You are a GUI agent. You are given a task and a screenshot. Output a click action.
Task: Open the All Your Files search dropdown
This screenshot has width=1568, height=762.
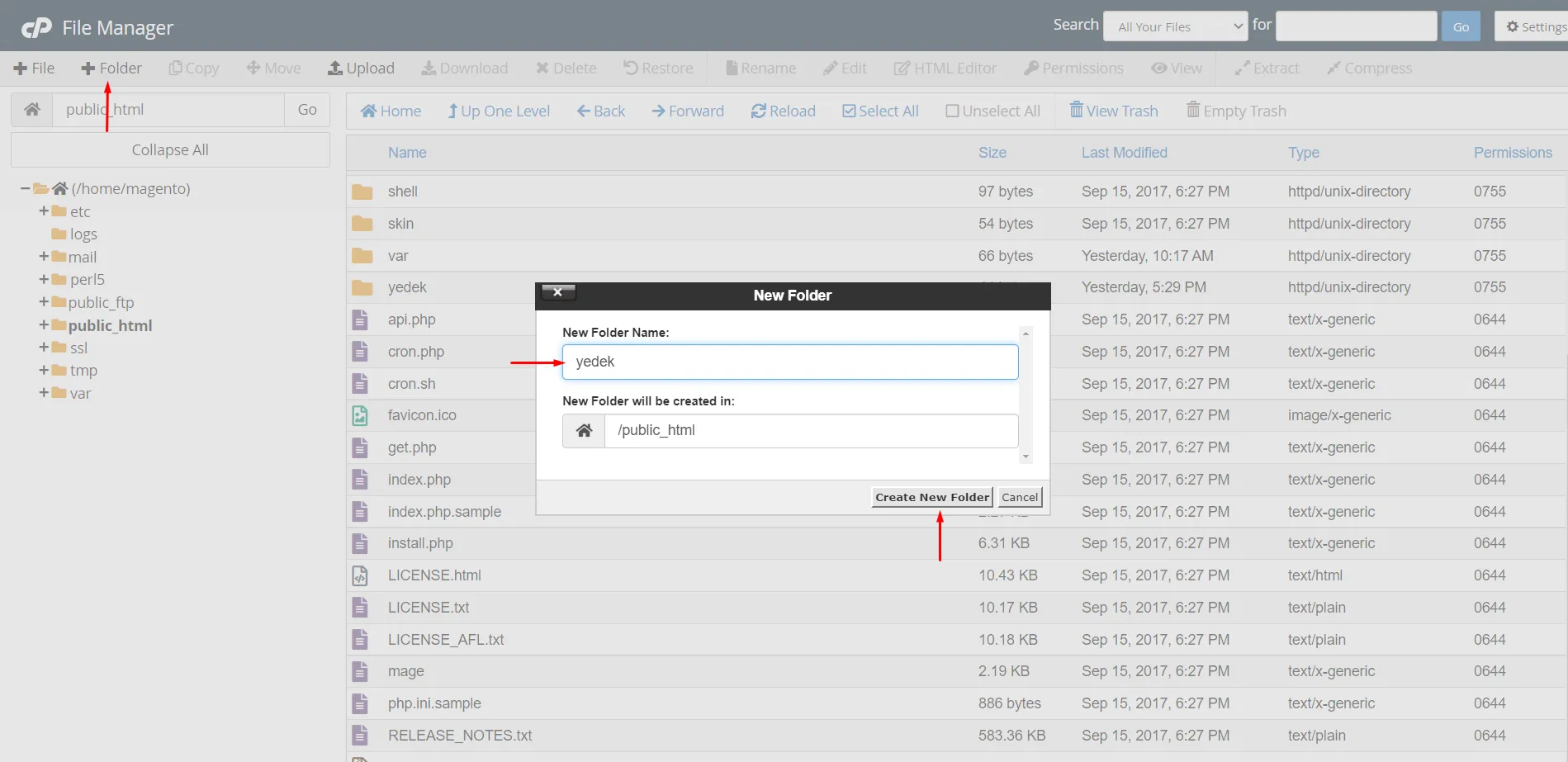coord(1175,26)
